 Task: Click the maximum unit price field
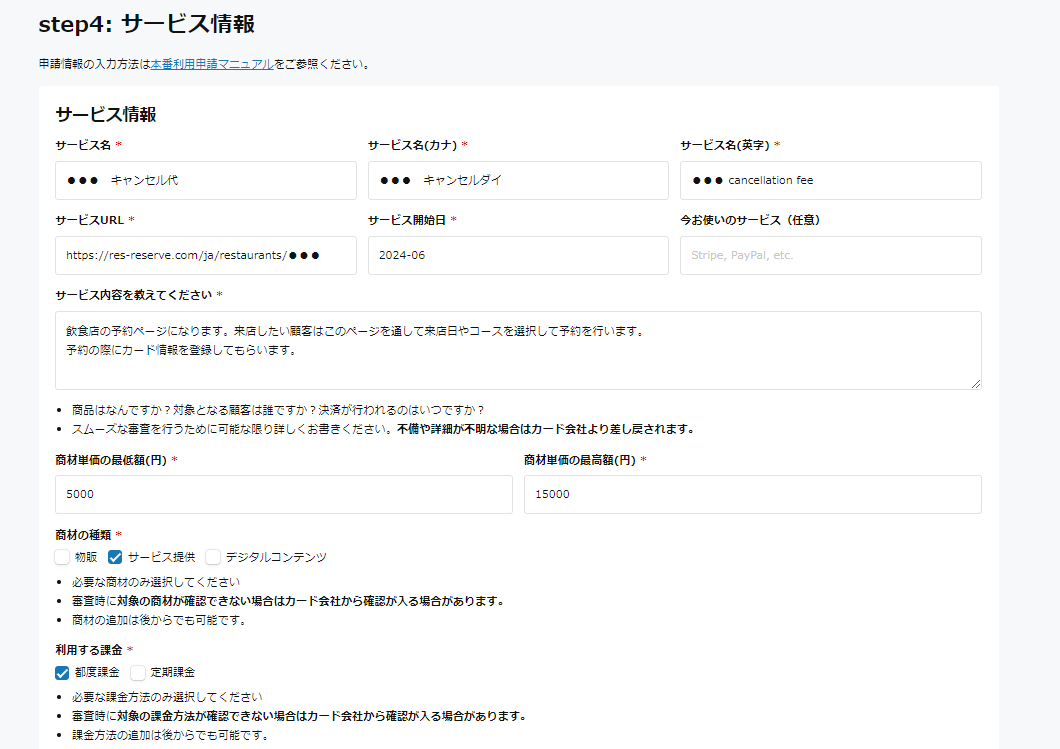pos(752,494)
